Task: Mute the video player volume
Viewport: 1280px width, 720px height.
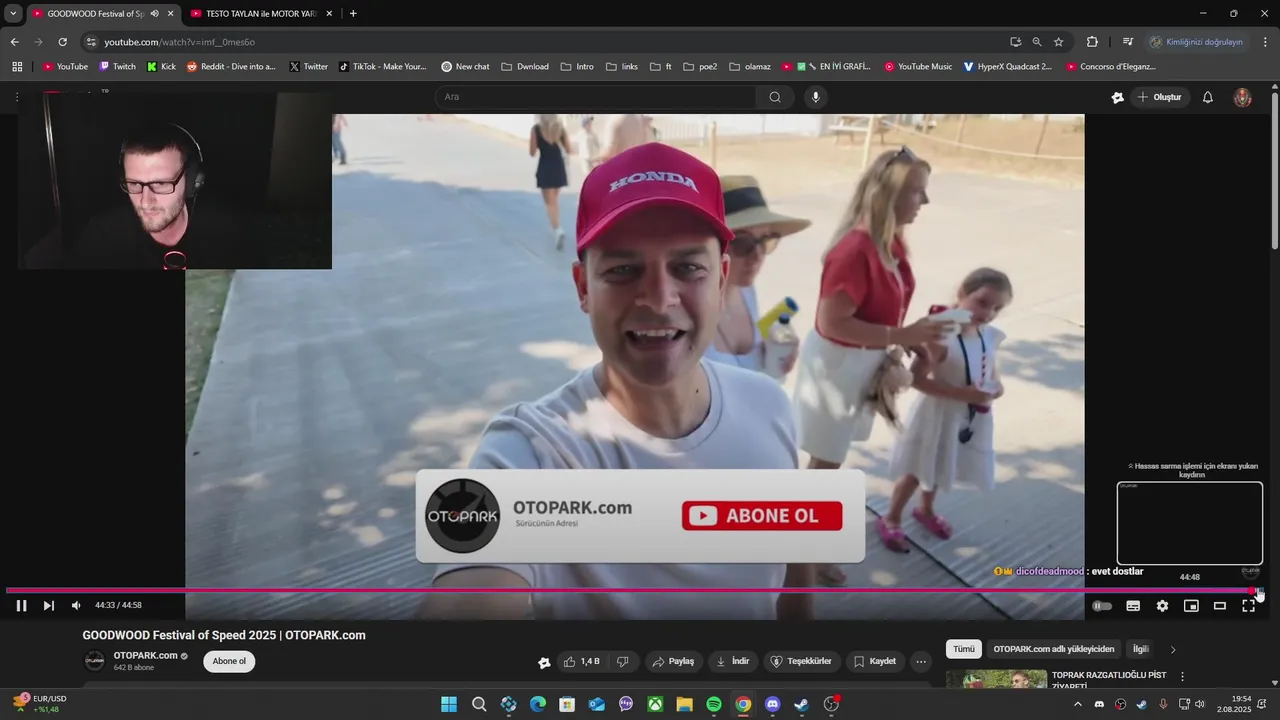Action: coord(76,605)
